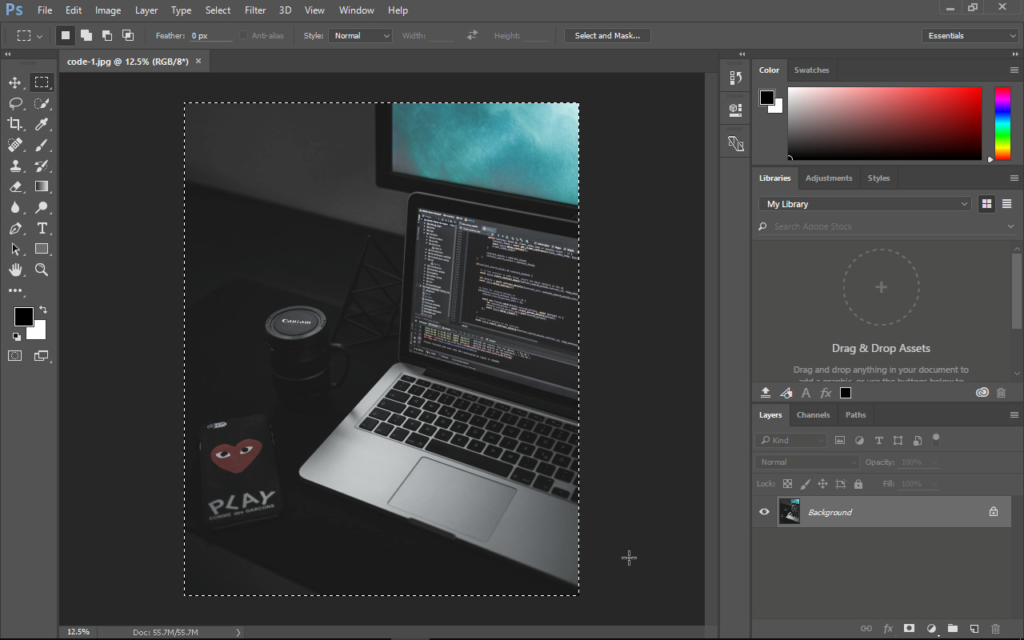Click the Select and Mask button
The width and height of the screenshot is (1024, 640).
click(607, 35)
